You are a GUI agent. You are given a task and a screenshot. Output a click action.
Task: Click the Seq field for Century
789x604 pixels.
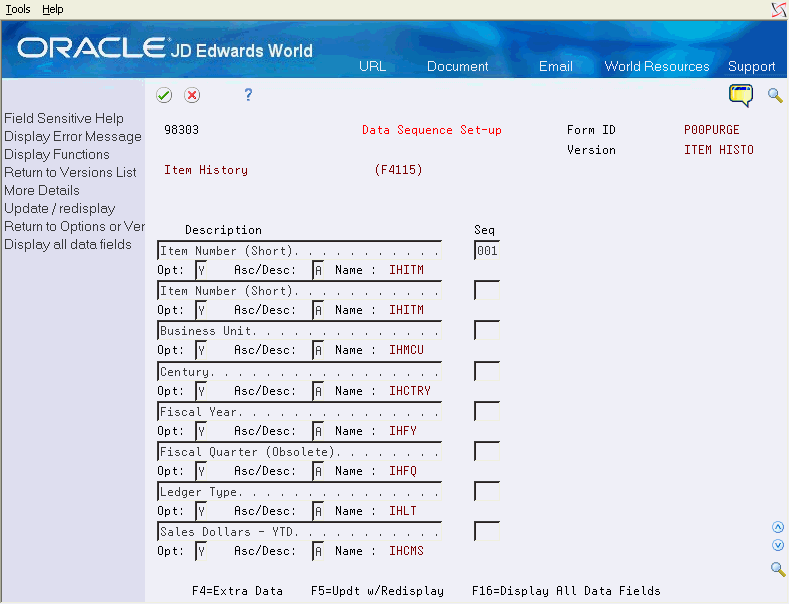point(487,371)
